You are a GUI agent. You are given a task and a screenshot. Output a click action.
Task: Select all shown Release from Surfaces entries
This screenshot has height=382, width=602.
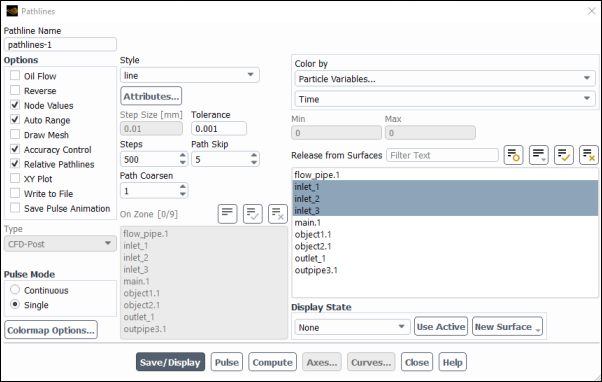[x=564, y=155]
